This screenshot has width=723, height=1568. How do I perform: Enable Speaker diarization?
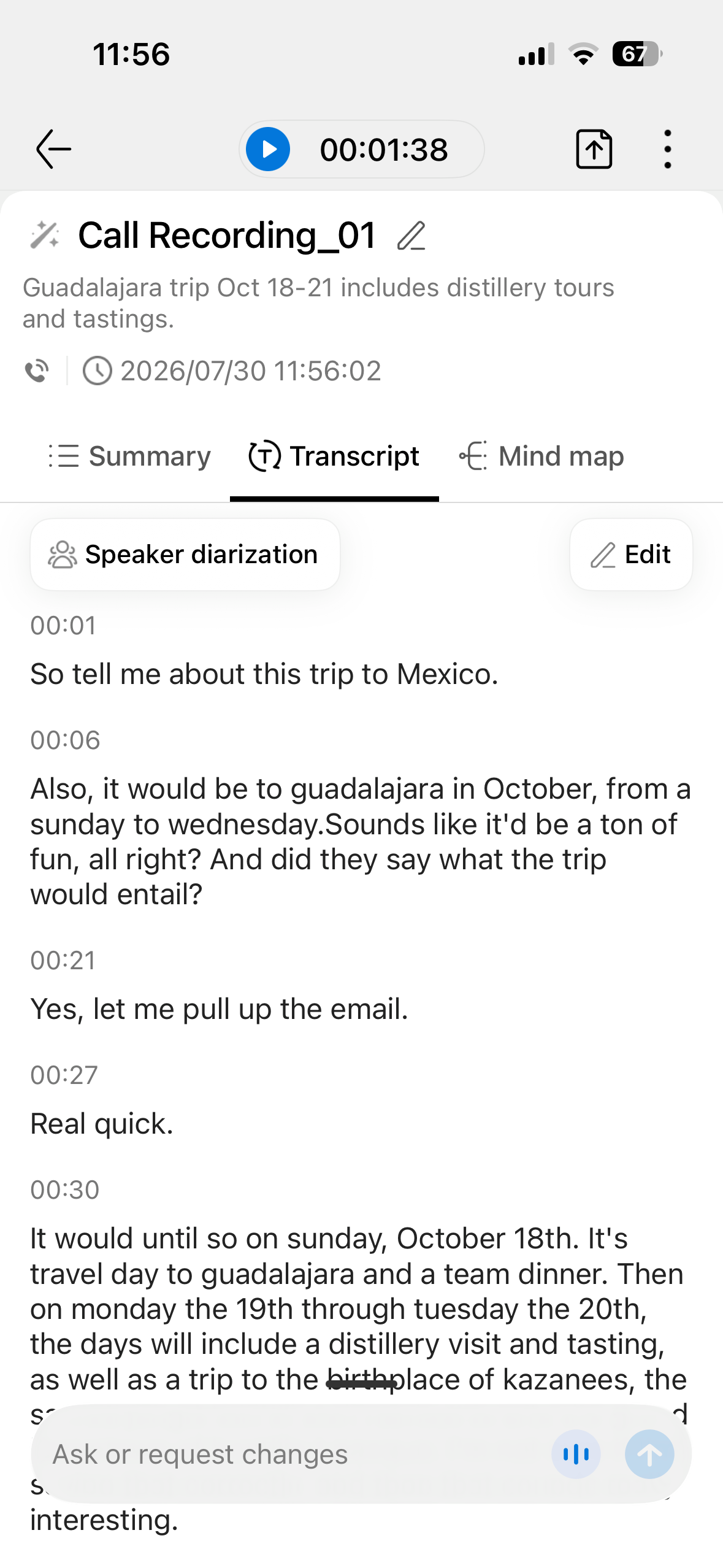(185, 555)
